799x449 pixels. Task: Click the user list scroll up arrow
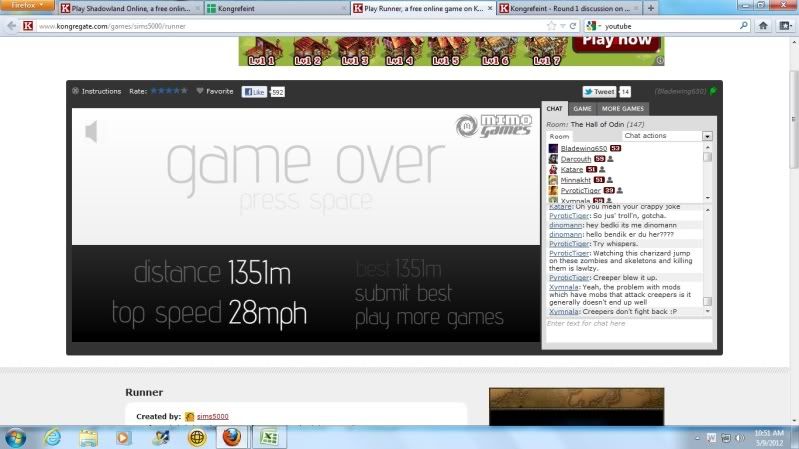(x=707, y=147)
